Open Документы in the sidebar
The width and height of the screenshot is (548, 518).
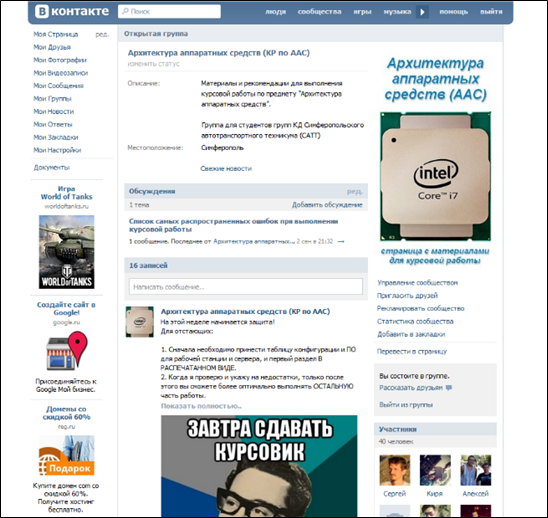(x=52, y=168)
